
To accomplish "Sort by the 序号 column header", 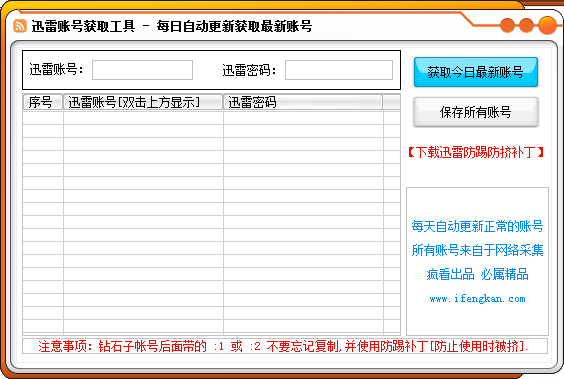I will (x=43, y=102).
